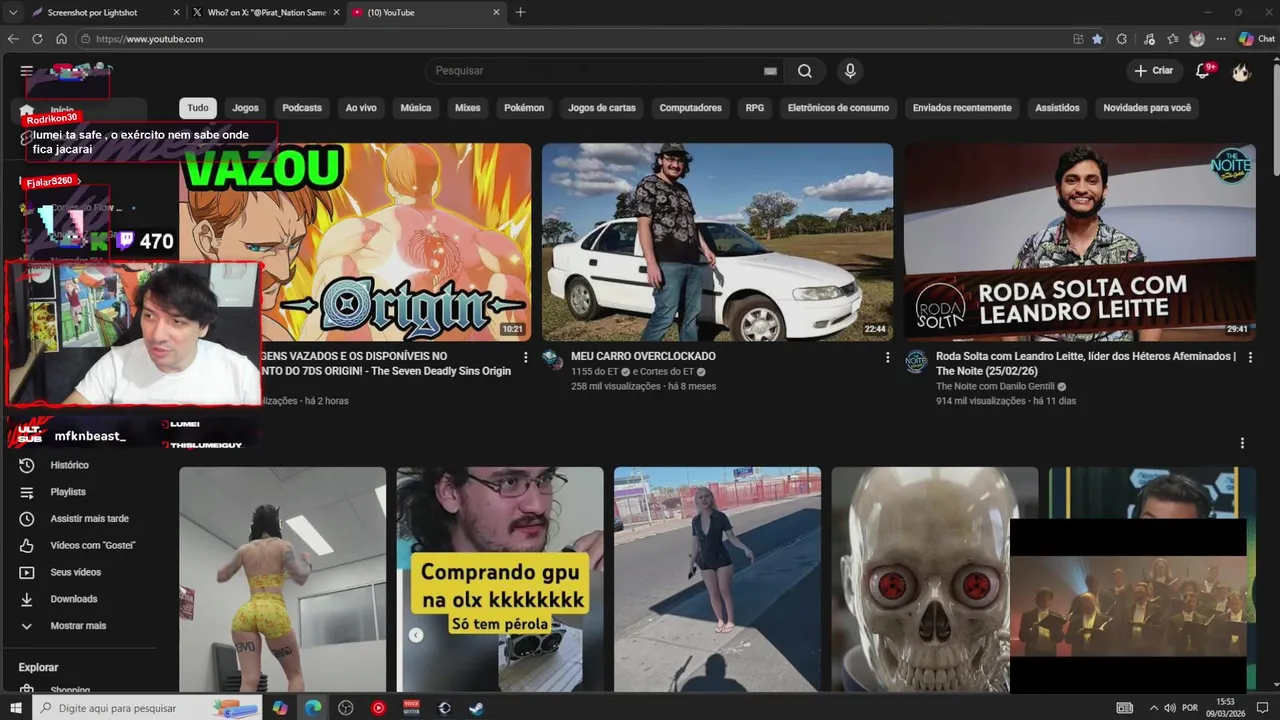The image size is (1280, 720).
Task: Select the Computadores filter chip
Action: 690,108
